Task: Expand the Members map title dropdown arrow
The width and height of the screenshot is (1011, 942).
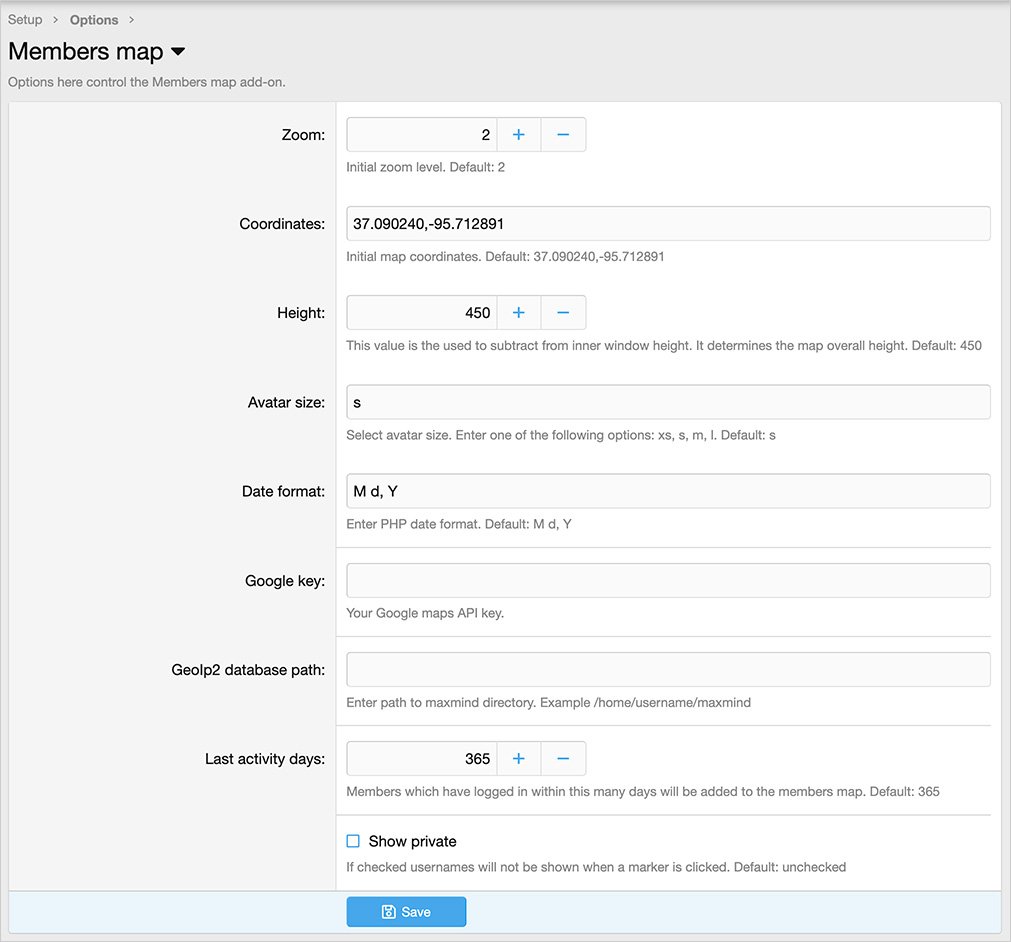Action: [x=178, y=52]
